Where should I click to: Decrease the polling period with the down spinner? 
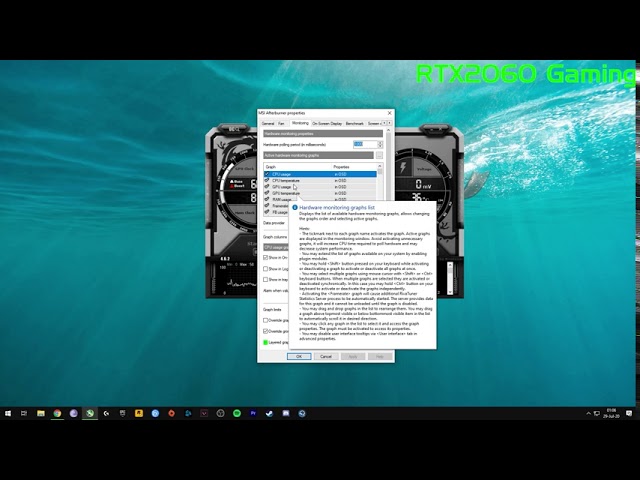[380, 146]
